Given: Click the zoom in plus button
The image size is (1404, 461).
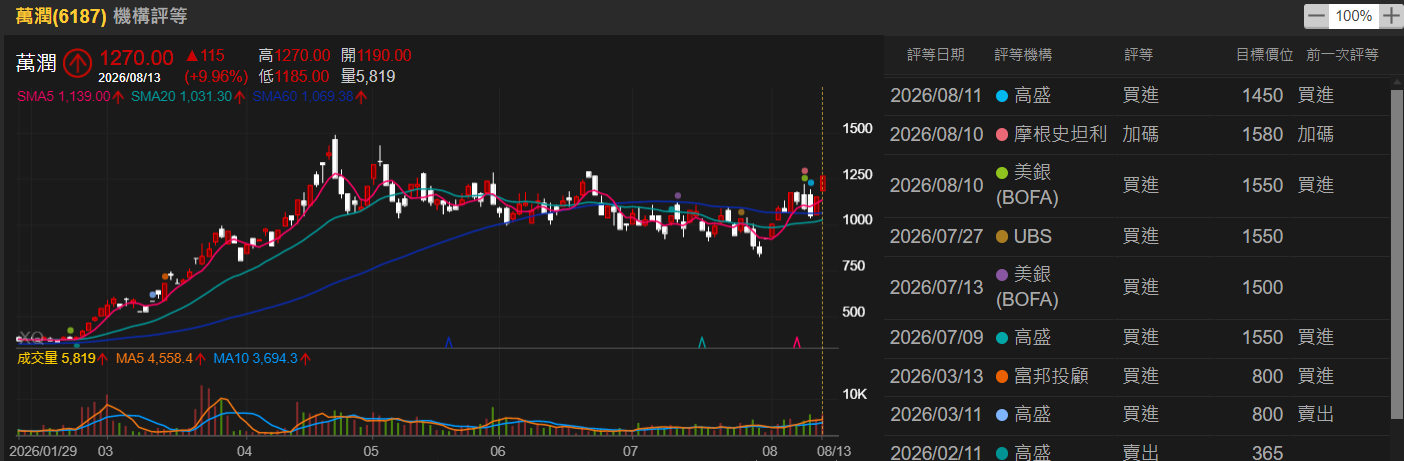Looking at the screenshot, I should tap(1390, 16).
